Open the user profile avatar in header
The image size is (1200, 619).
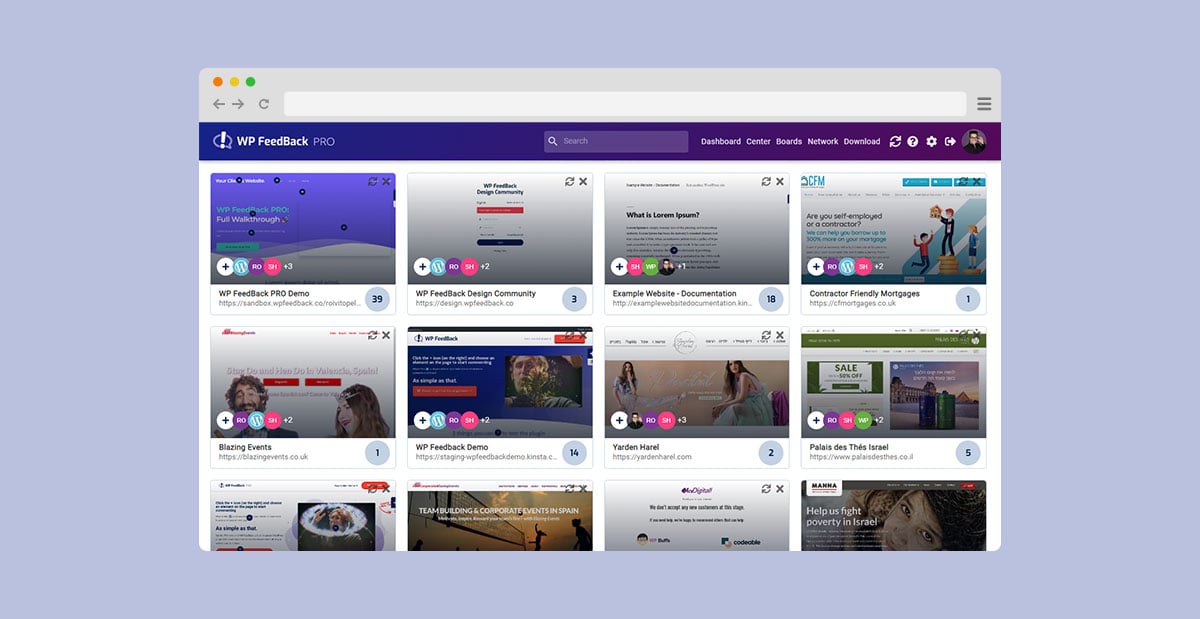tap(974, 142)
